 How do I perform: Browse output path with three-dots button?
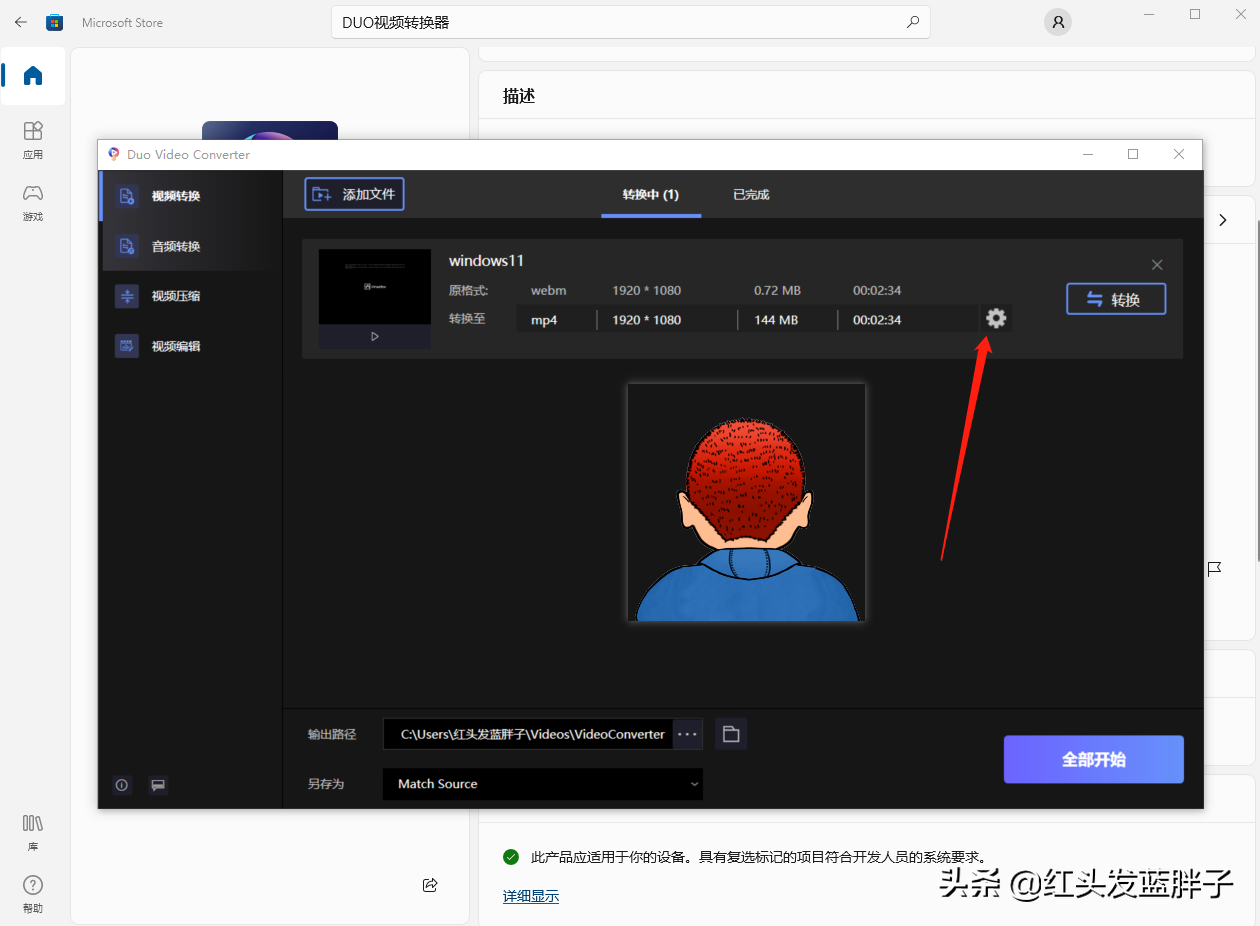(x=687, y=734)
